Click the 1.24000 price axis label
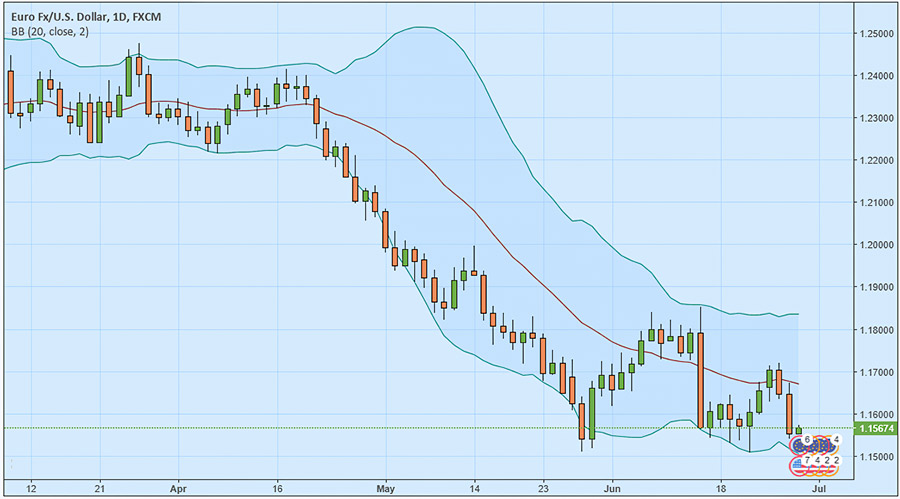Image resolution: width=900 pixels, height=499 pixels. point(876,76)
